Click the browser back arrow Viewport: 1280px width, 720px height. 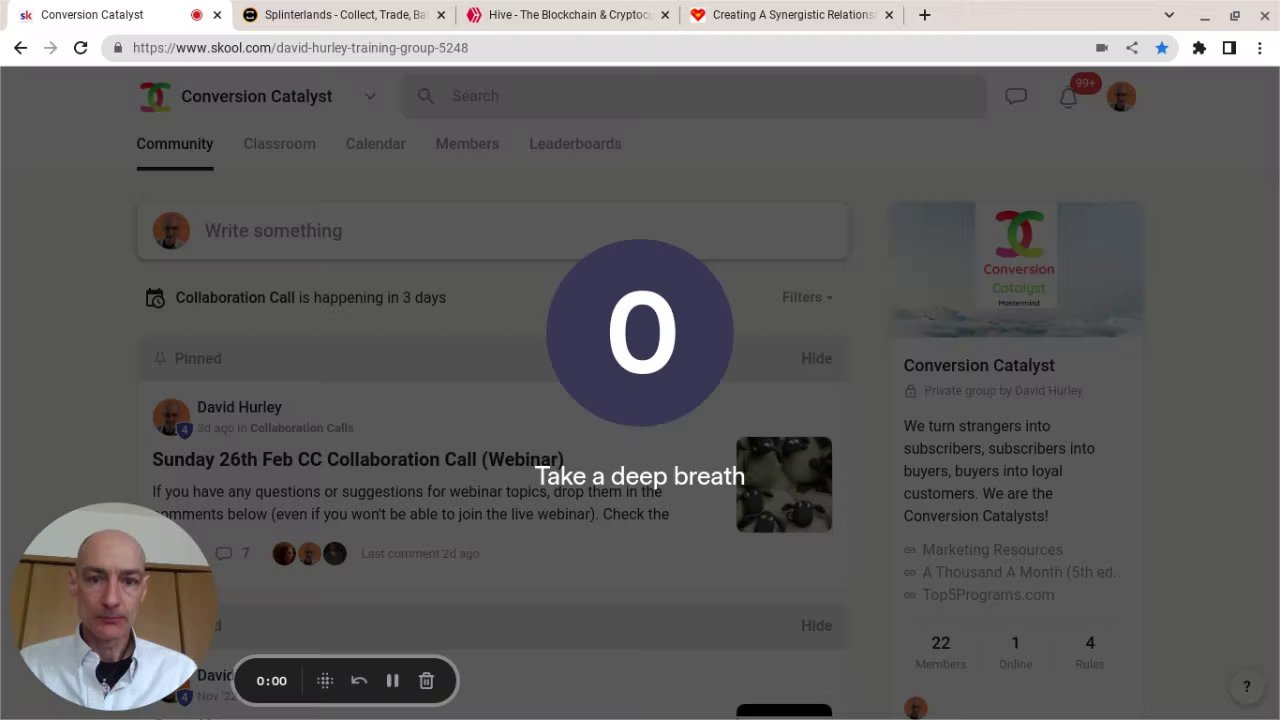[x=20, y=47]
